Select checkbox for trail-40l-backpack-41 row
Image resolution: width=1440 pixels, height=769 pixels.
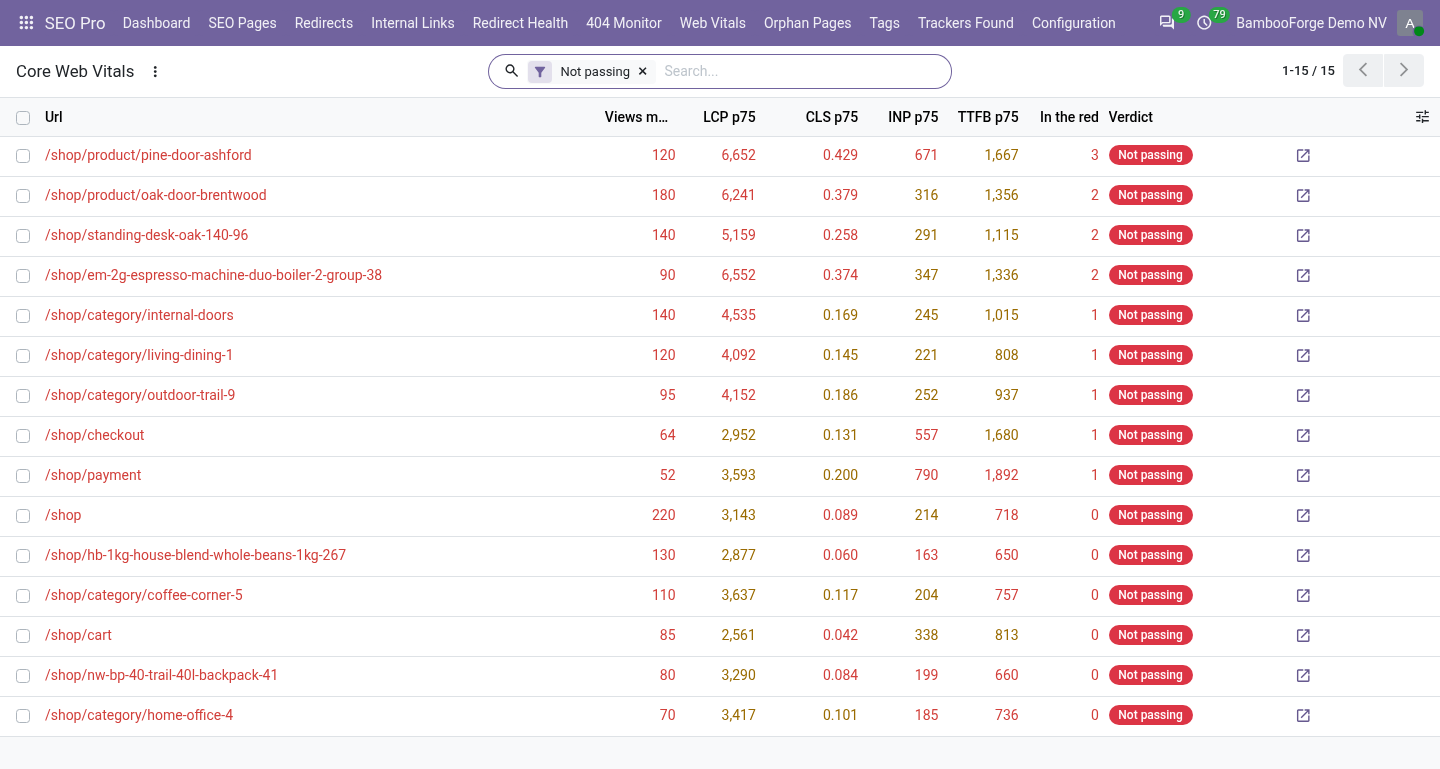point(23,676)
